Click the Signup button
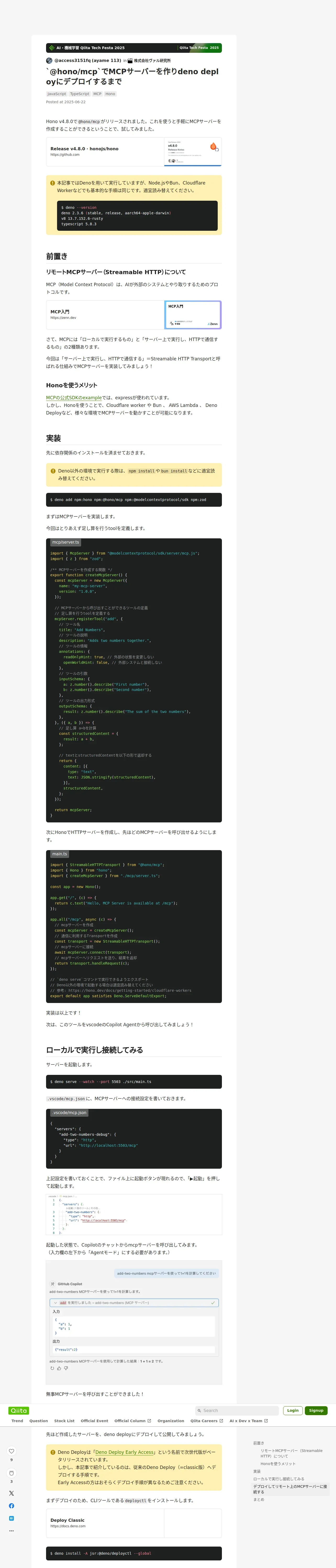Screen dimensions: 336x1568 (x=316, y=1410)
